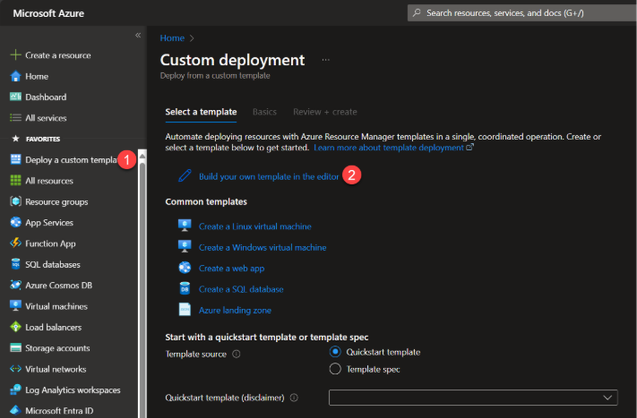Click the Template source info icon
637x418 pixels.
tap(236, 354)
